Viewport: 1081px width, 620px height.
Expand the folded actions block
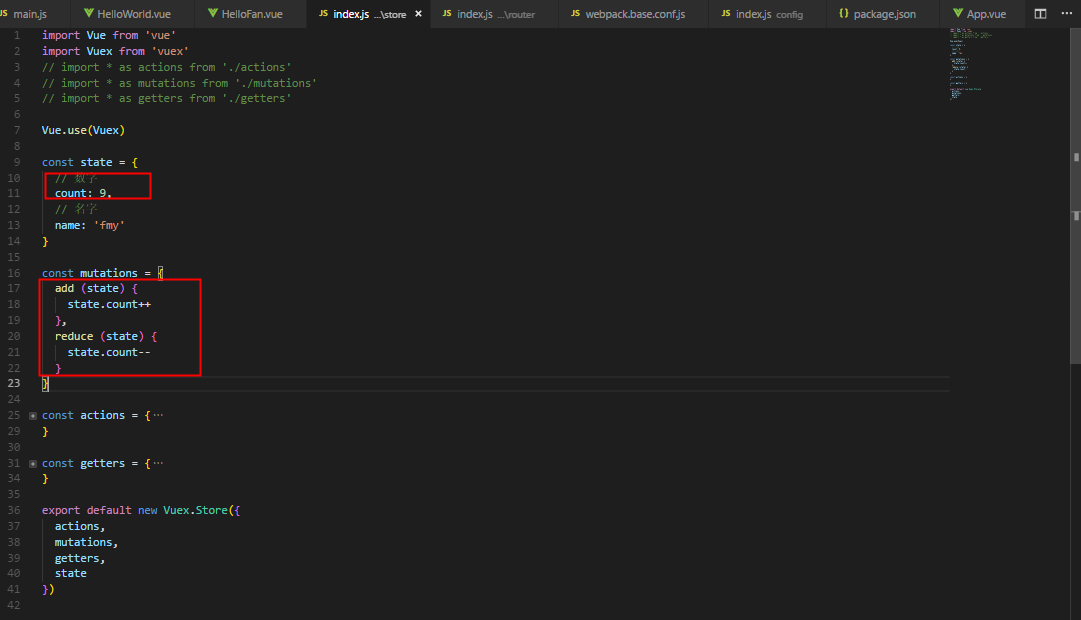(33, 416)
